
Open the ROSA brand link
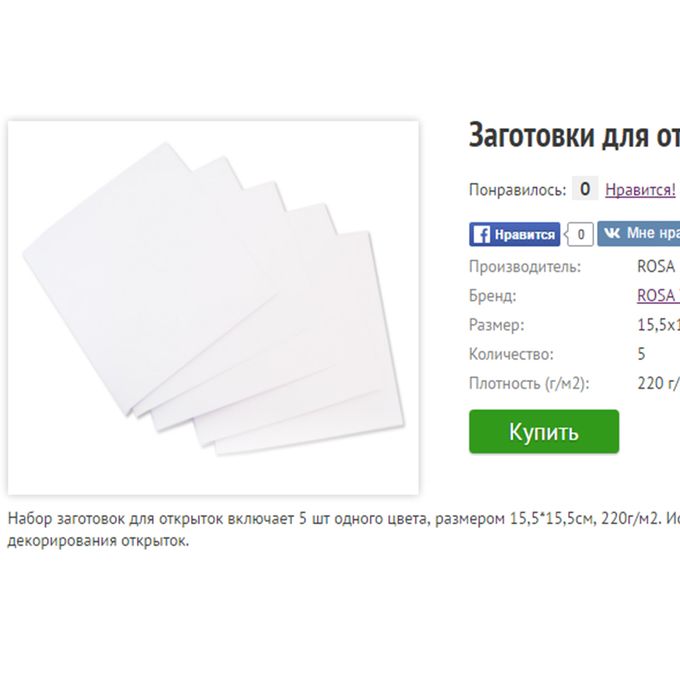[658, 295]
